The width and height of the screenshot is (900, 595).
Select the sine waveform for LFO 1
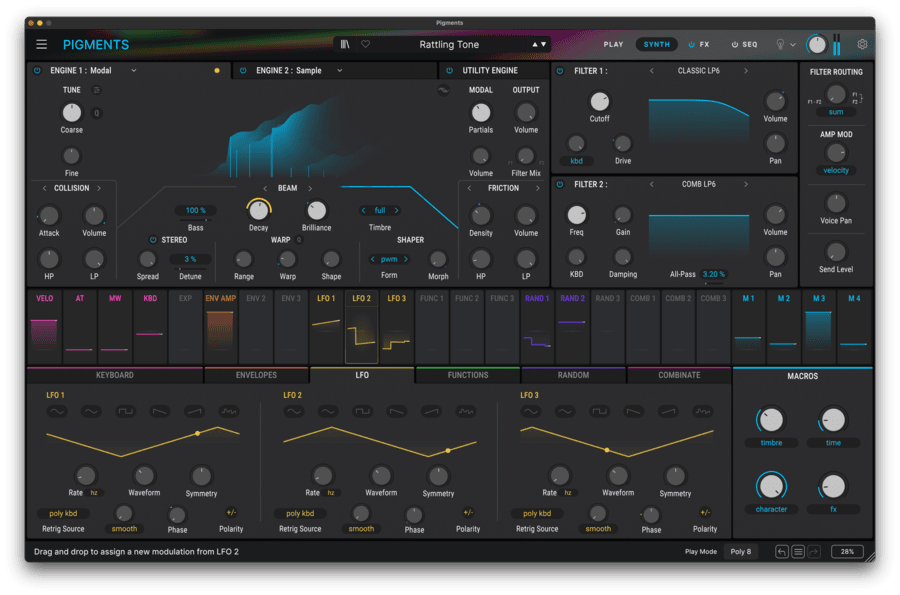56,411
